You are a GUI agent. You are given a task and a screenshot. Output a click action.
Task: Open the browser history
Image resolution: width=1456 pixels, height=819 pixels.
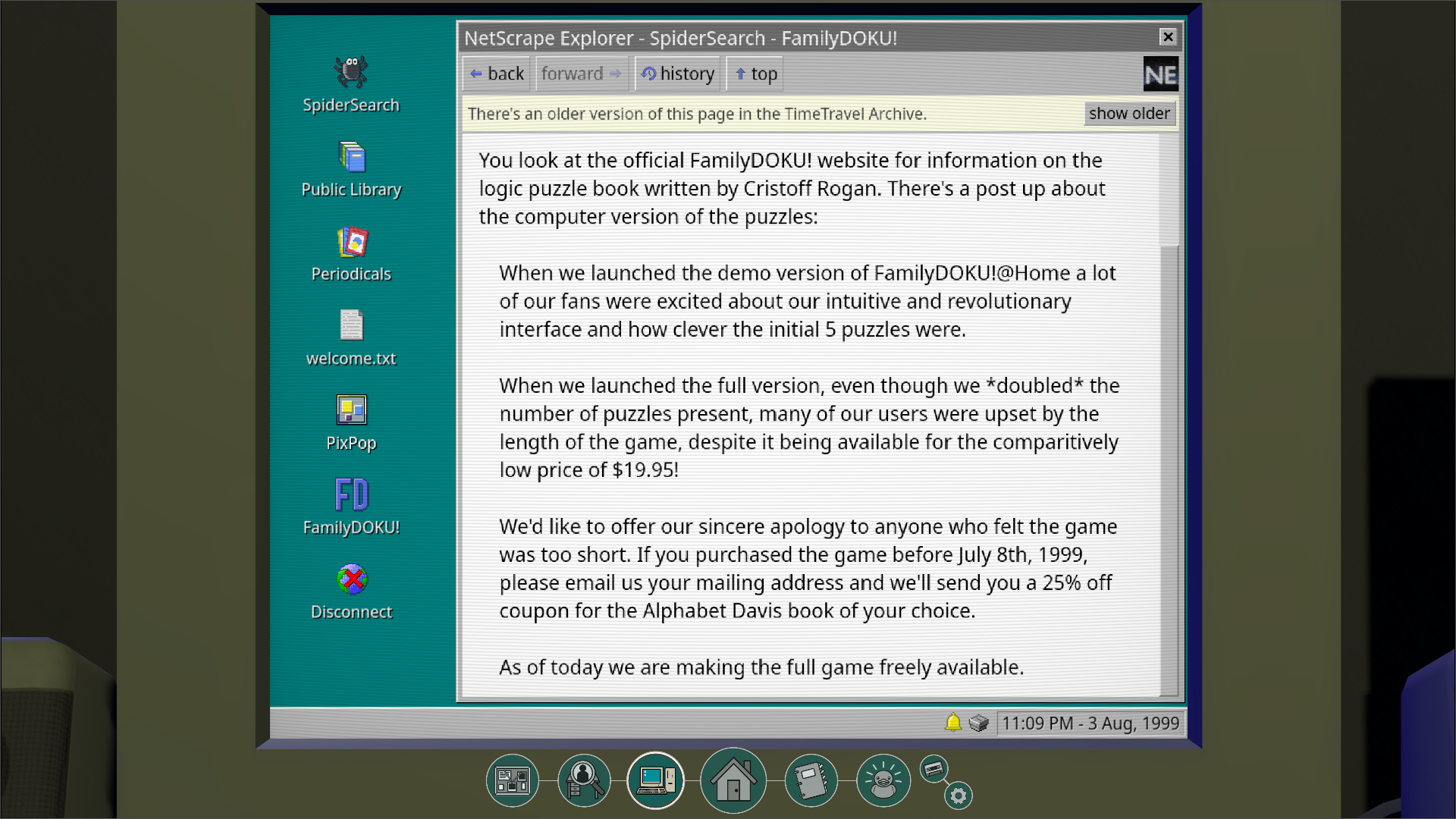(x=678, y=74)
